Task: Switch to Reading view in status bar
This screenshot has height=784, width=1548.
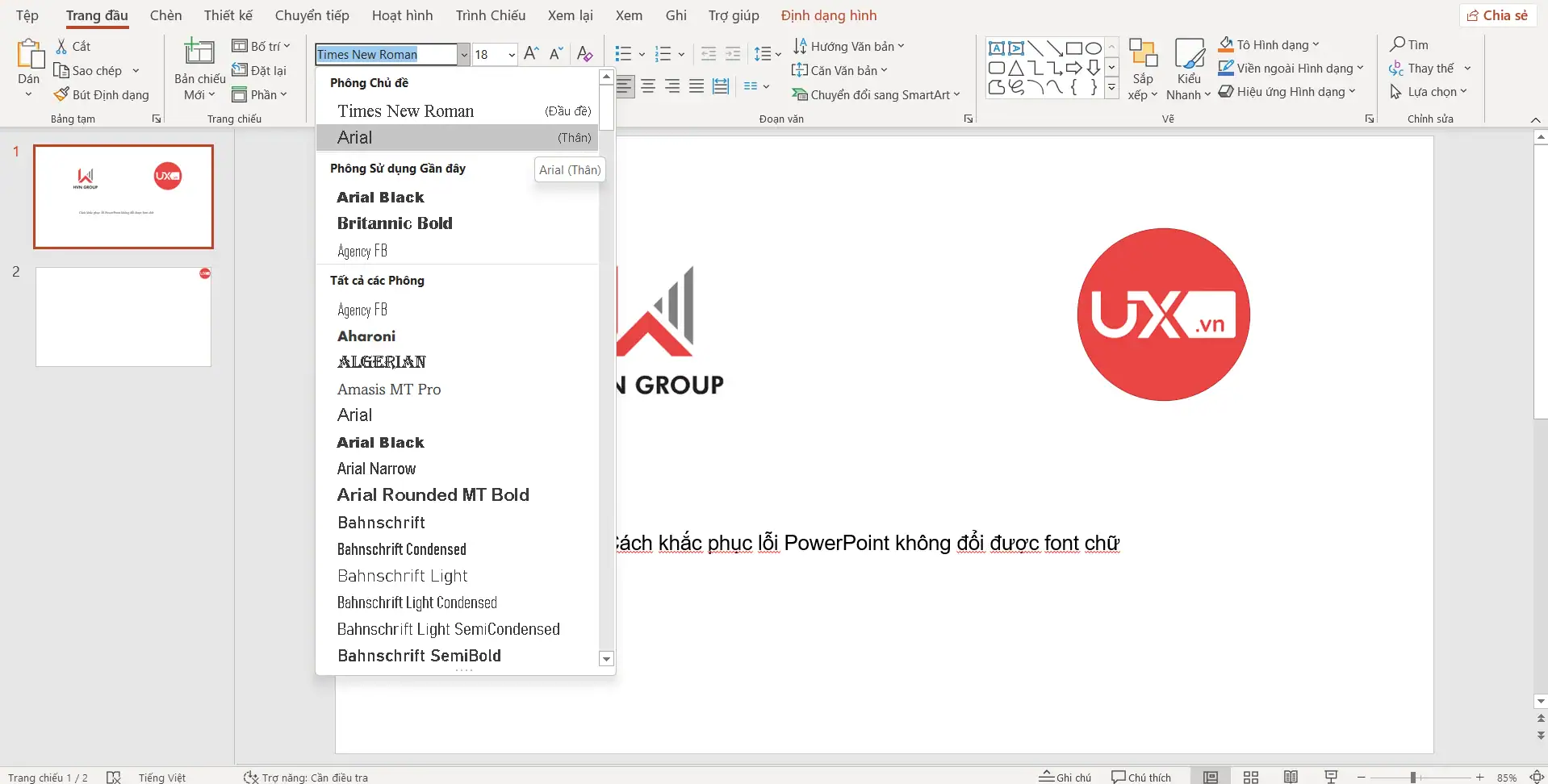Action: pyautogui.click(x=1291, y=777)
